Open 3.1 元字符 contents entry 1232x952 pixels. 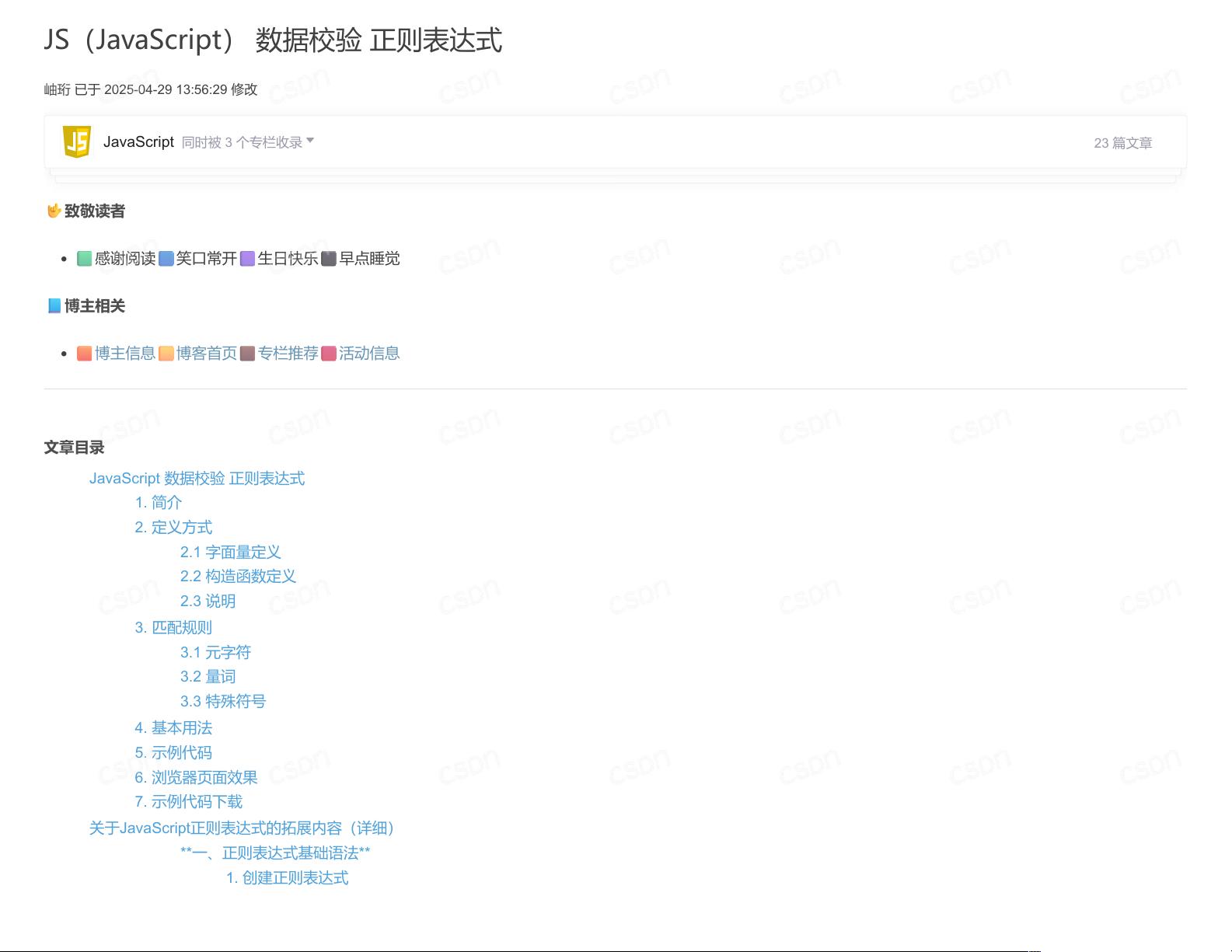click(x=215, y=653)
